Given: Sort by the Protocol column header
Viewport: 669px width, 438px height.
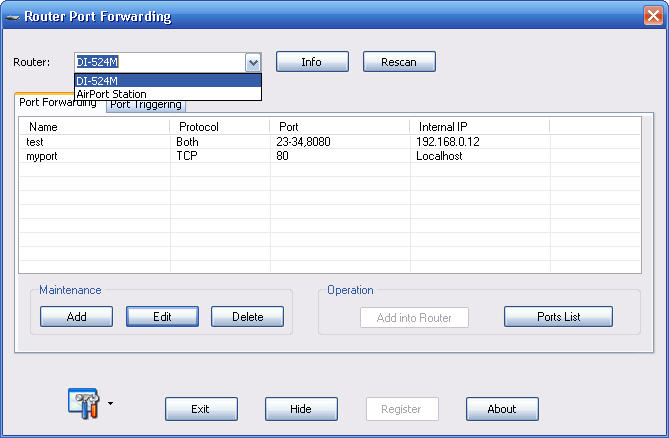Looking at the screenshot, I should click(x=218, y=127).
